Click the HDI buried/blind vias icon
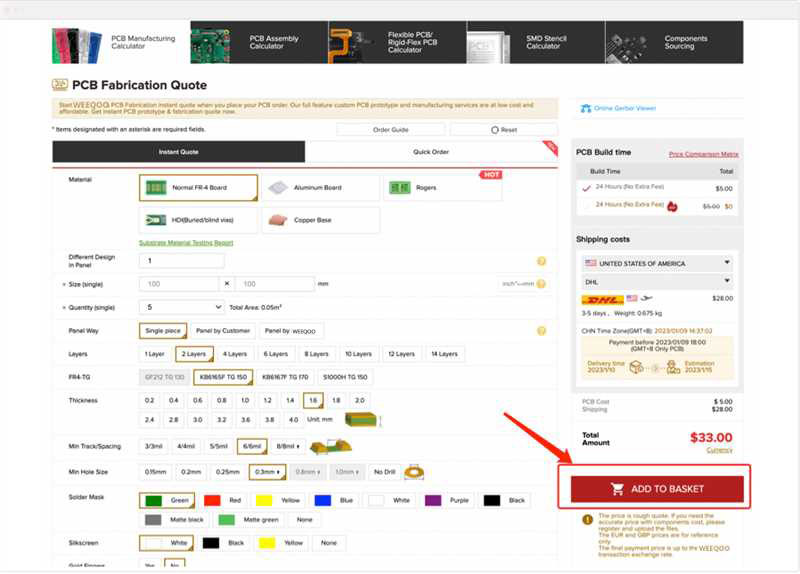800x574 pixels. tap(154, 220)
